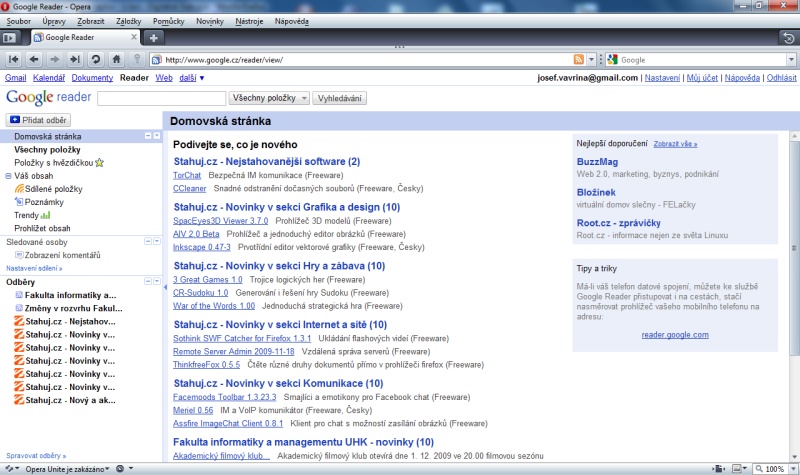Open the Nástroje menu
Screen dimensions: 800x475
(249, 21)
